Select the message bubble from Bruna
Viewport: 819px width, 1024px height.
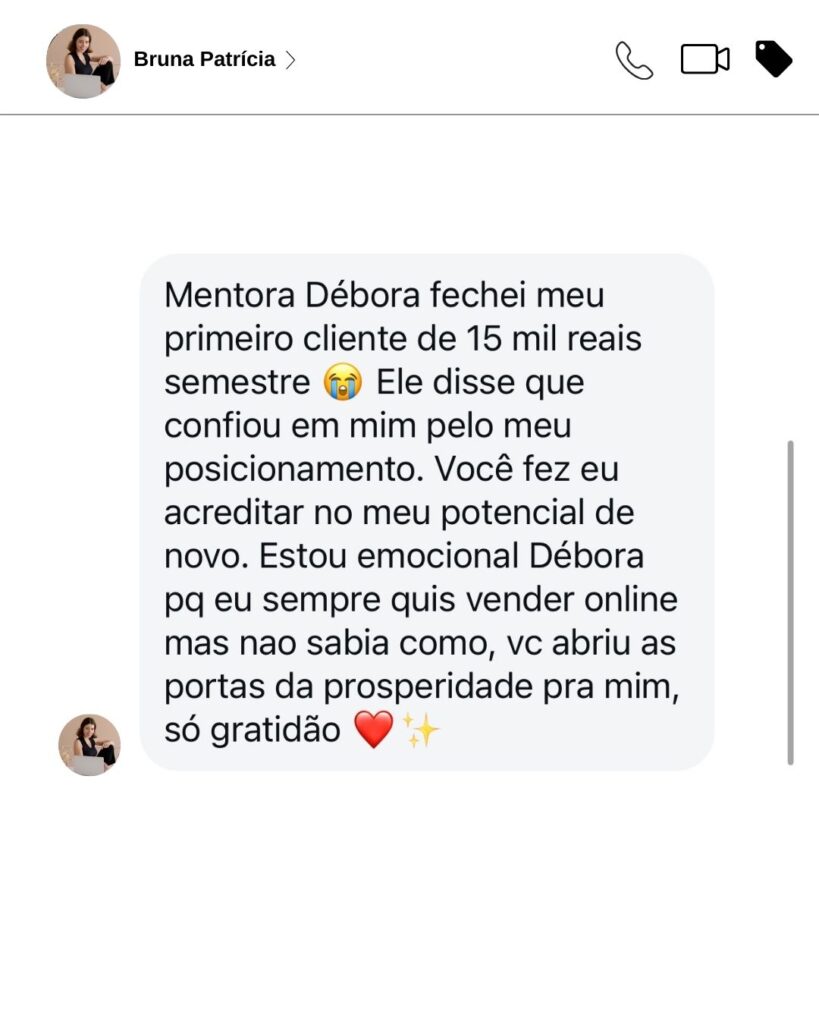click(x=427, y=512)
